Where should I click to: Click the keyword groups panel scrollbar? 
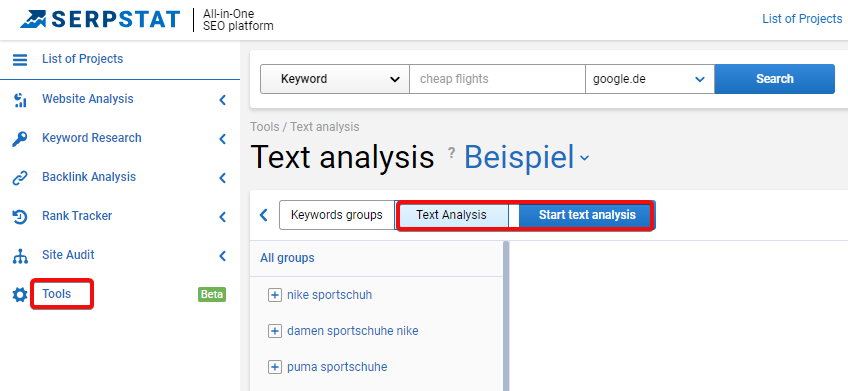click(x=507, y=316)
